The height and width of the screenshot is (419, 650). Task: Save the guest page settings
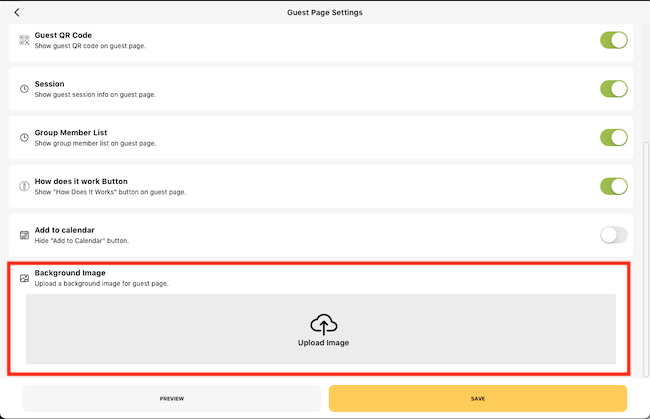click(x=478, y=398)
